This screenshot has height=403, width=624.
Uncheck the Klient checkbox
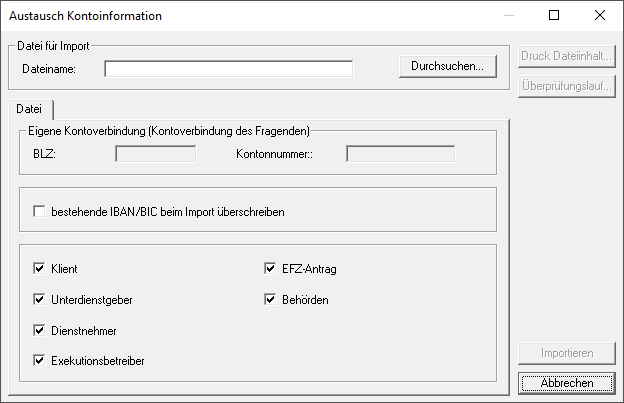[40, 269]
